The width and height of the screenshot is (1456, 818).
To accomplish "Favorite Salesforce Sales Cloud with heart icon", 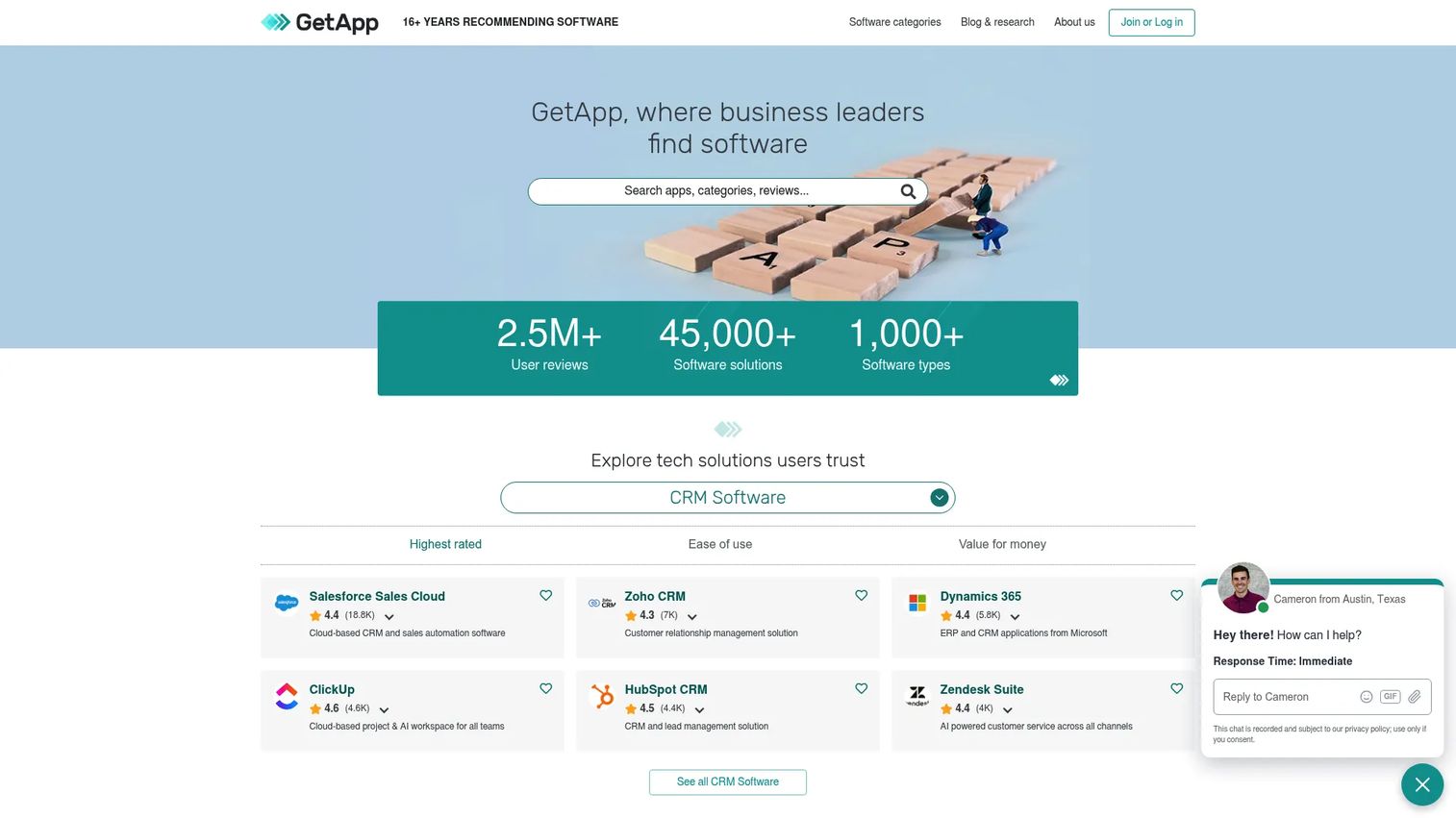I will (x=545, y=596).
